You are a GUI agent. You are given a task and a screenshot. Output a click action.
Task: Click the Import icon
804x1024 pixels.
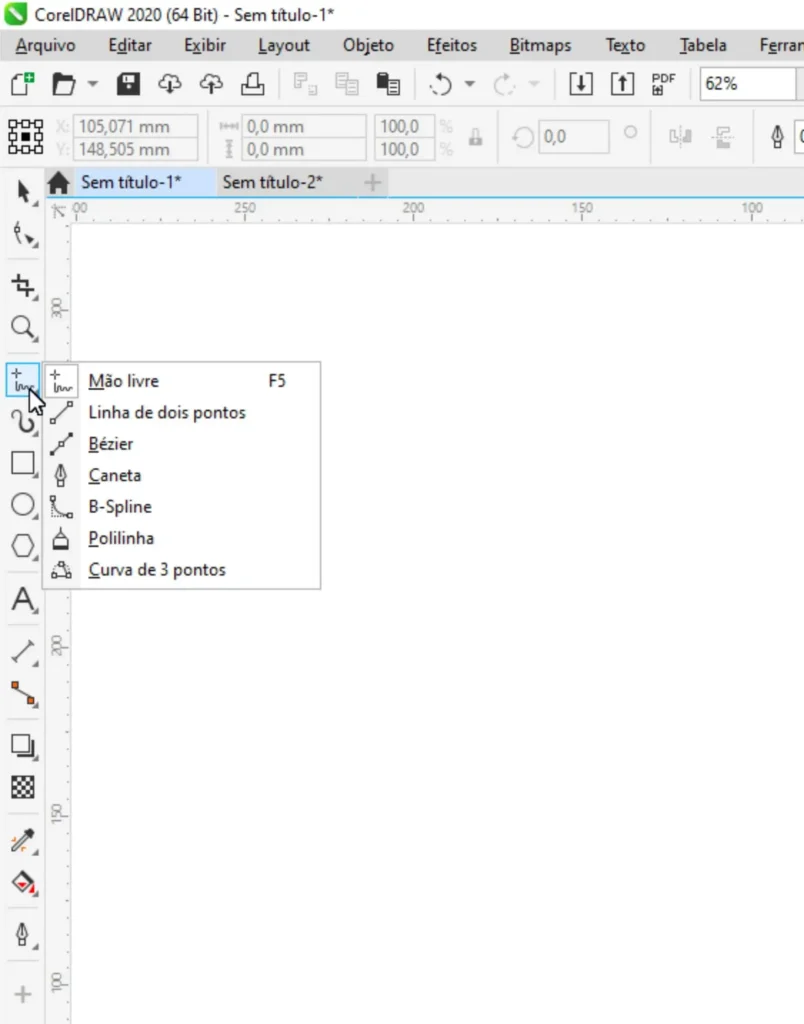point(581,84)
